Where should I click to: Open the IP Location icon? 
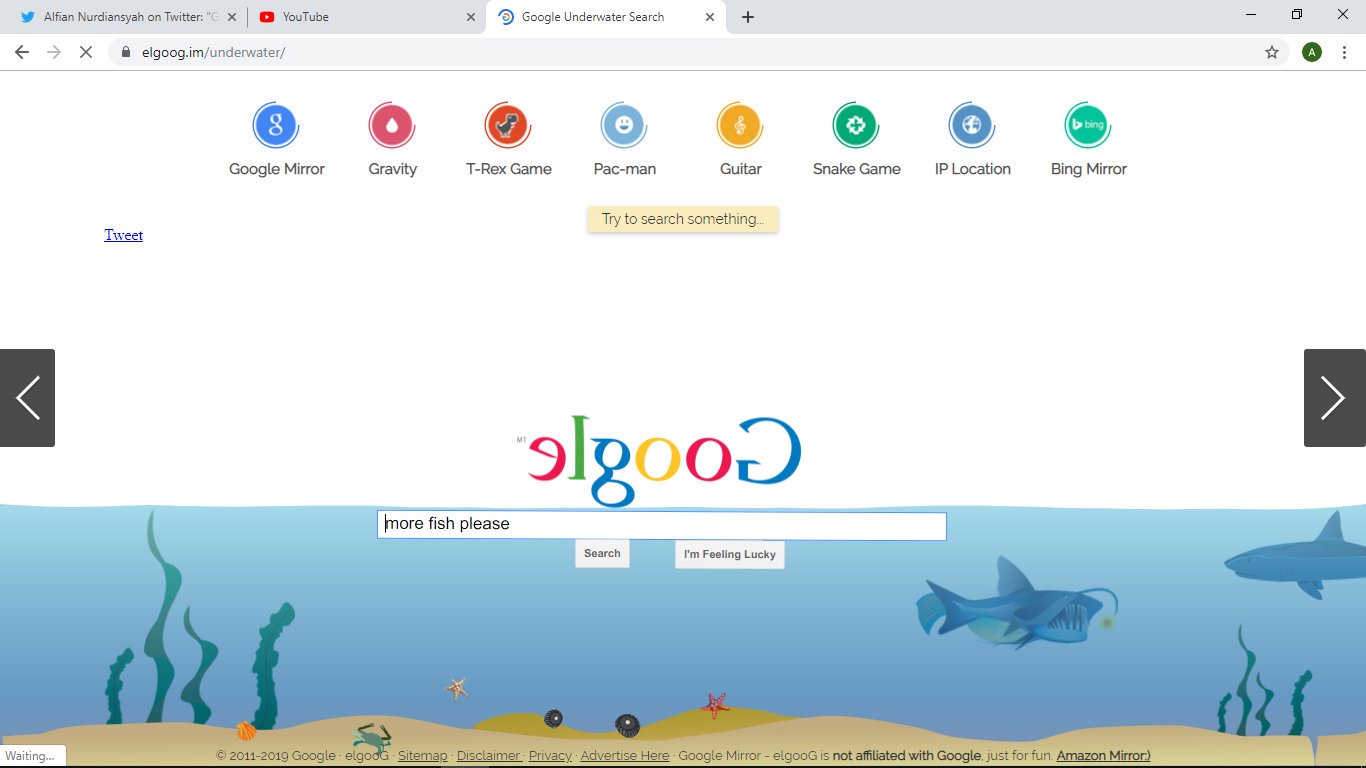(972, 126)
